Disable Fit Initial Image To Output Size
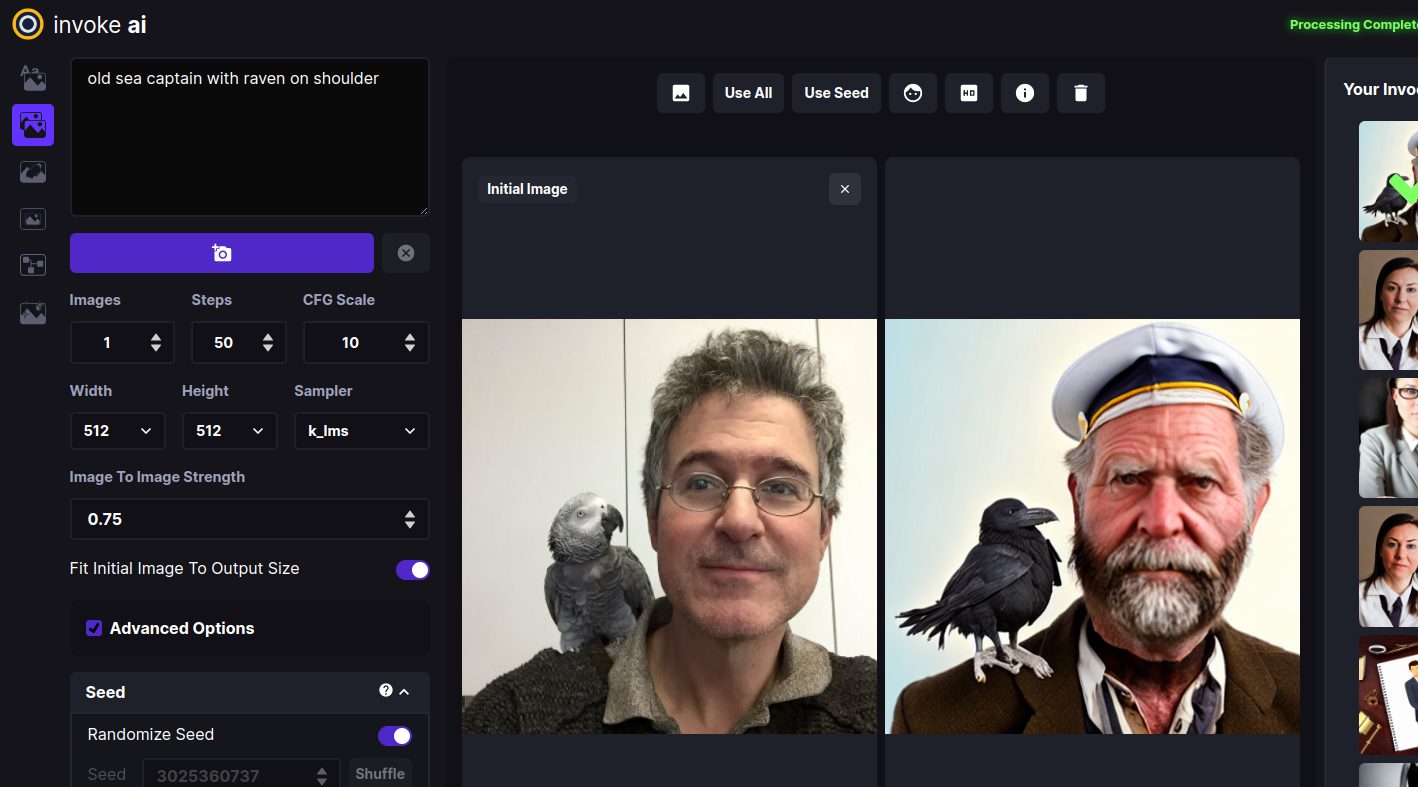 (412, 569)
